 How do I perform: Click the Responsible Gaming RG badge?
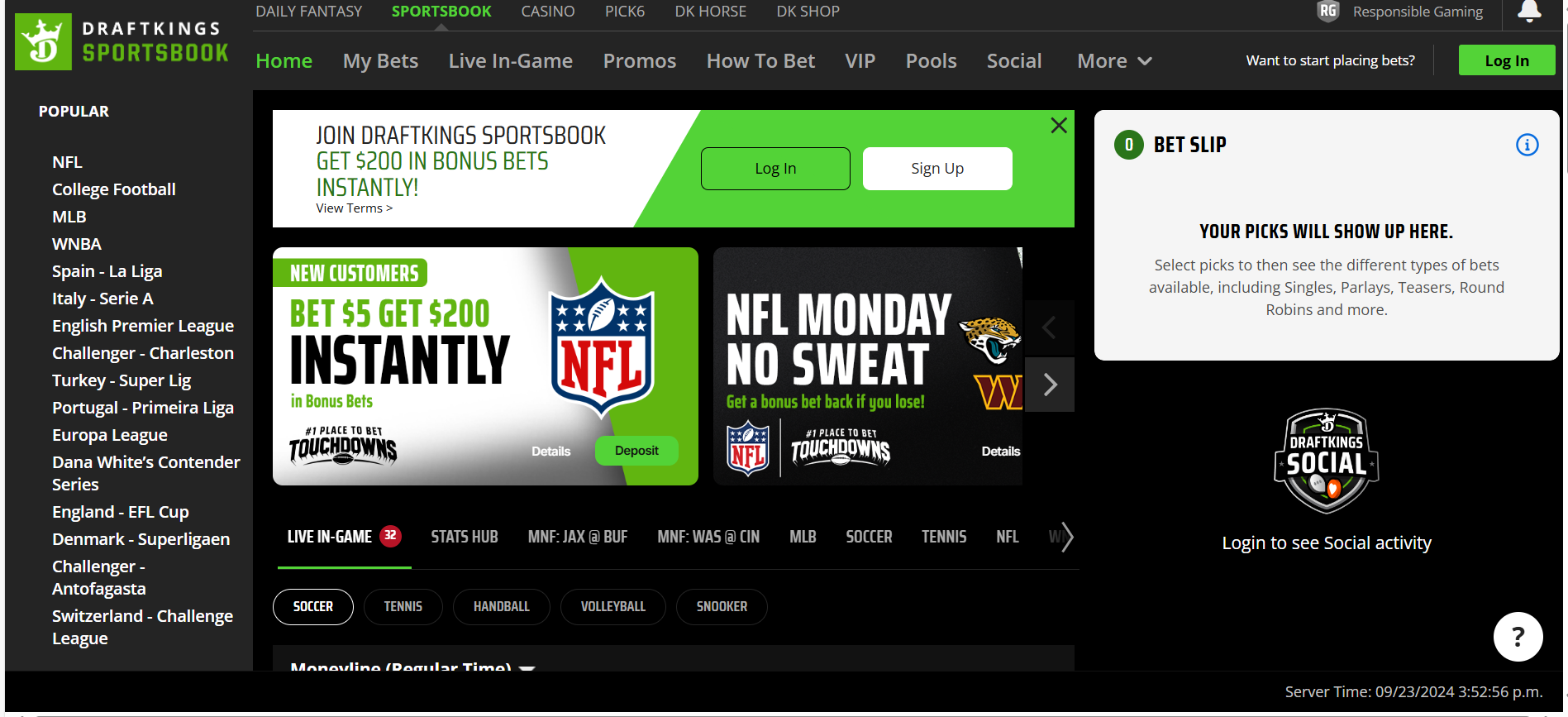point(1328,12)
